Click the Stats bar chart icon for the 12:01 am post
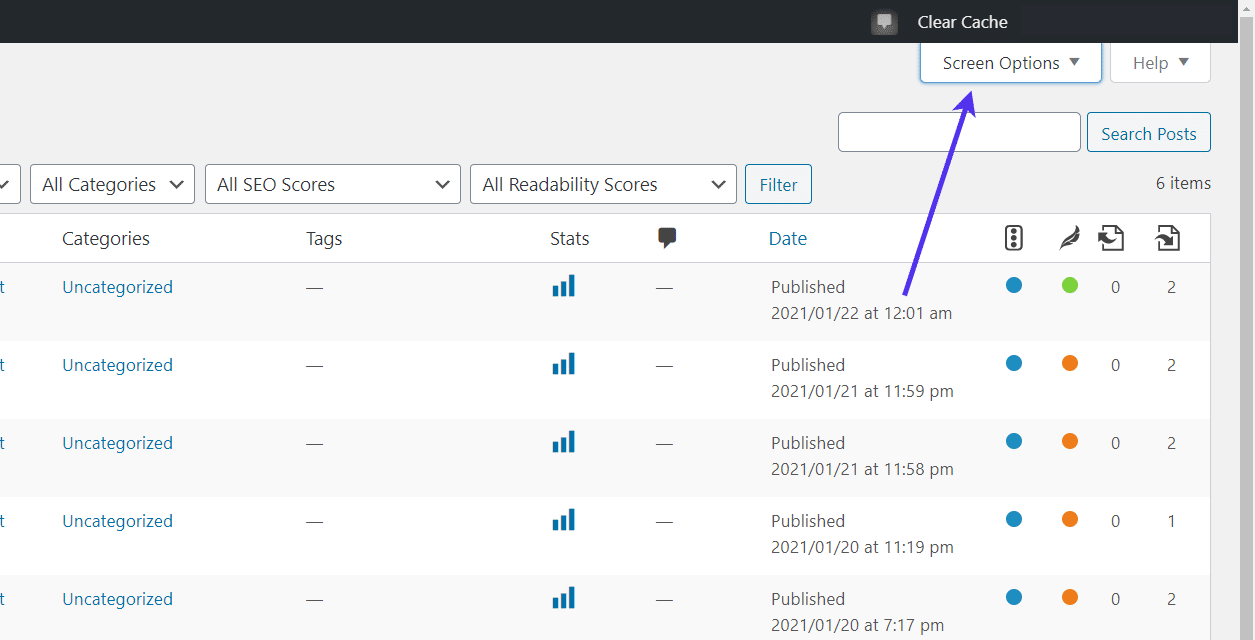Screen dimensions: 1255x640 [x=563, y=287]
